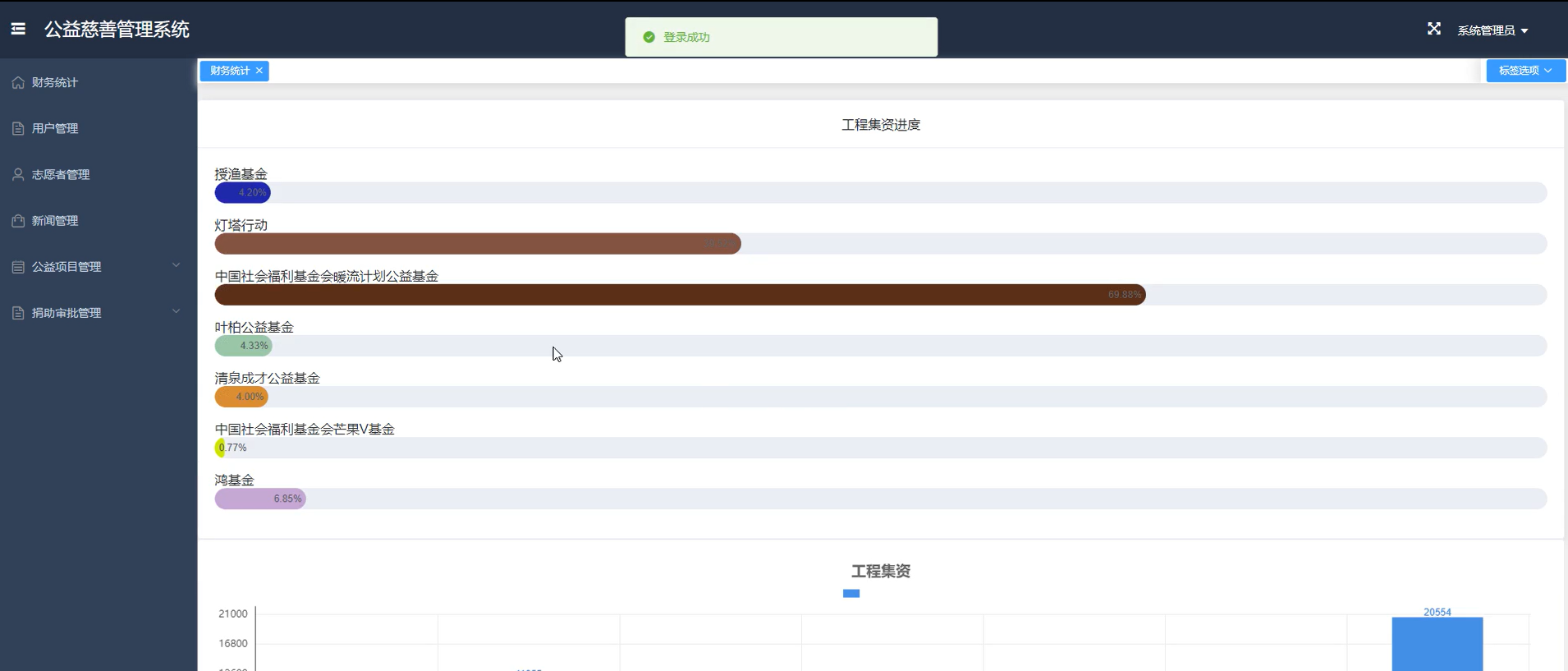Screen dimensions: 1568x671
Task: Click the 灯塔行动 project label
Action: pyautogui.click(x=241, y=225)
